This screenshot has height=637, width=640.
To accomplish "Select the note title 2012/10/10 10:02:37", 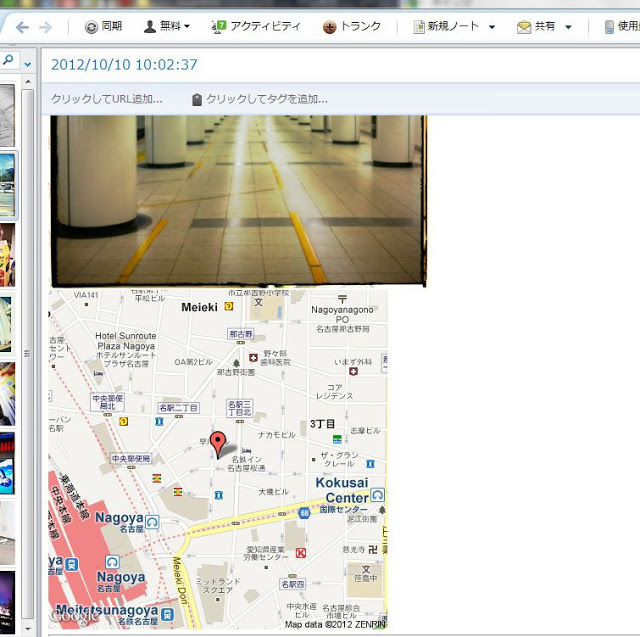I will point(124,64).
